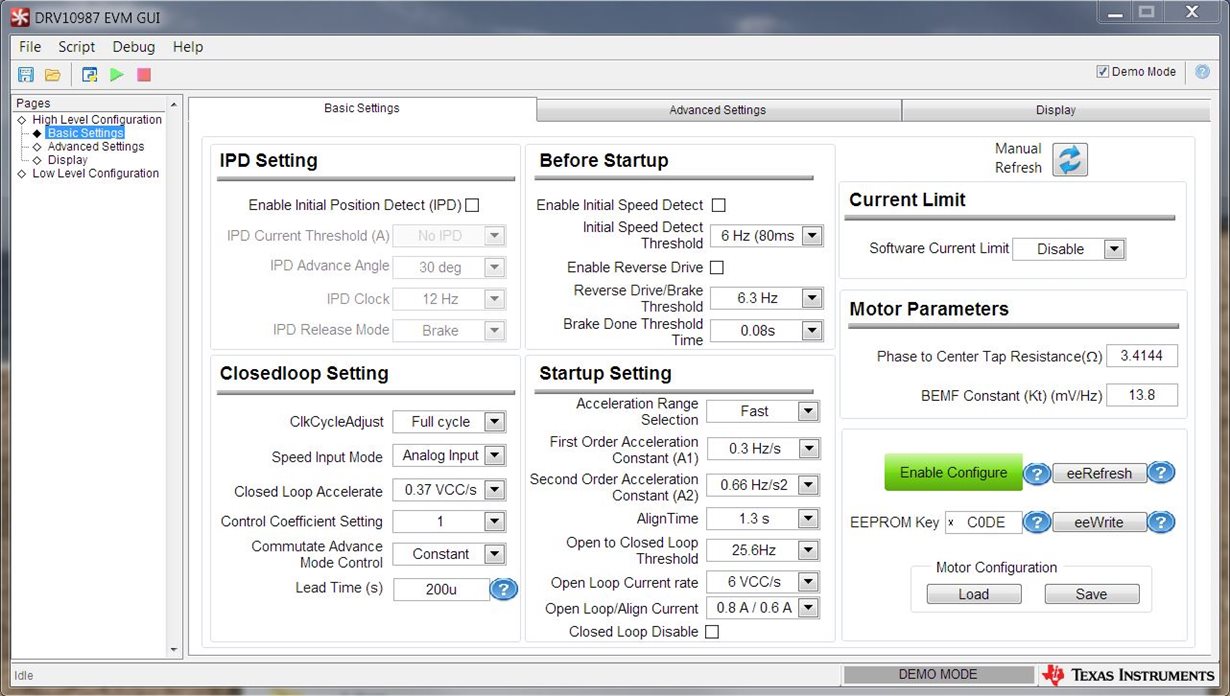This screenshot has width=1230, height=696.
Task: Click the Manual Refresh arrows icon
Action: pos(1069,159)
